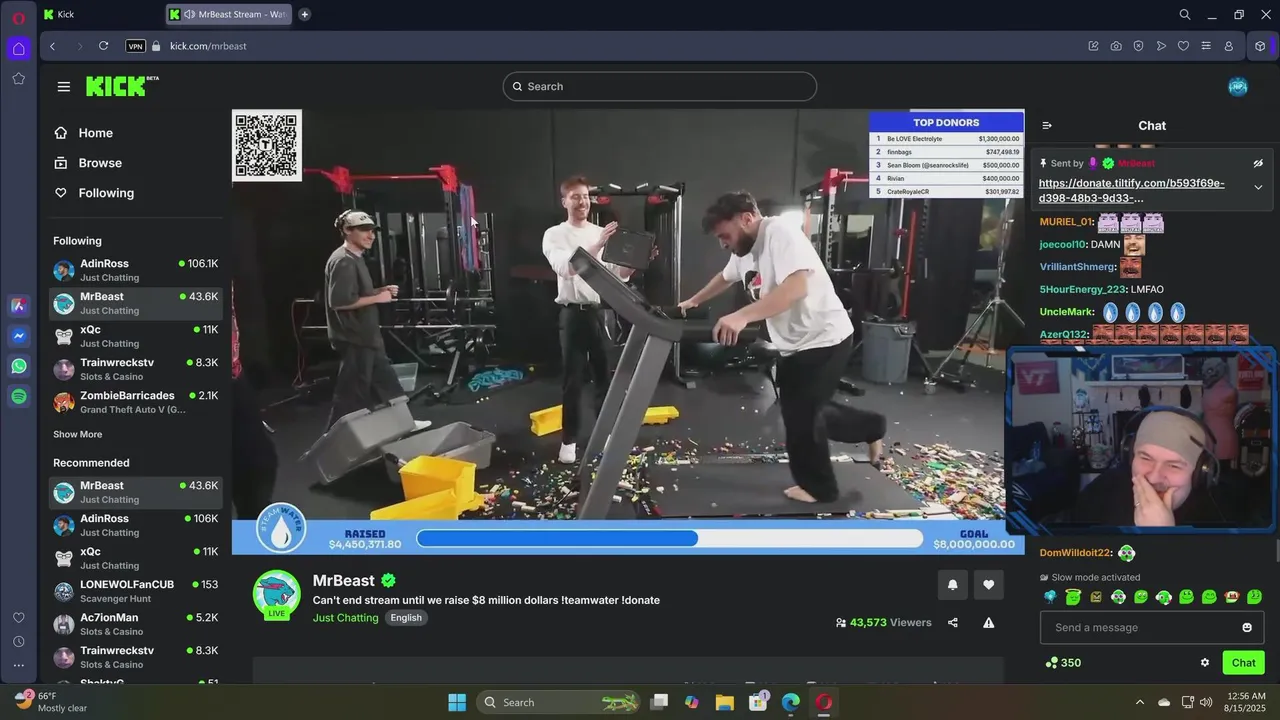
Task: Click the MrBeast sender name in pinned message
Action: [x=1136, y=163]
